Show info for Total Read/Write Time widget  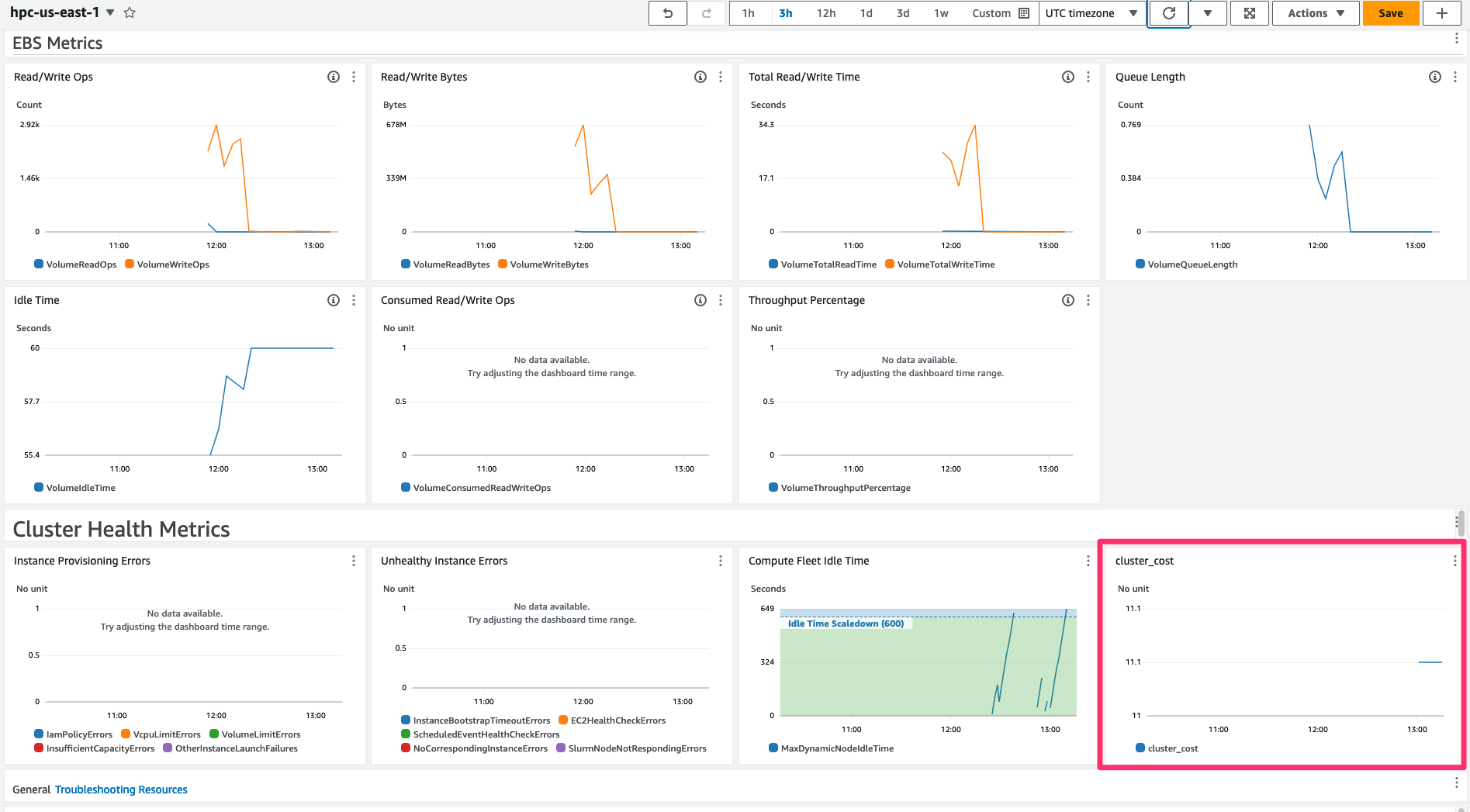1068,77
